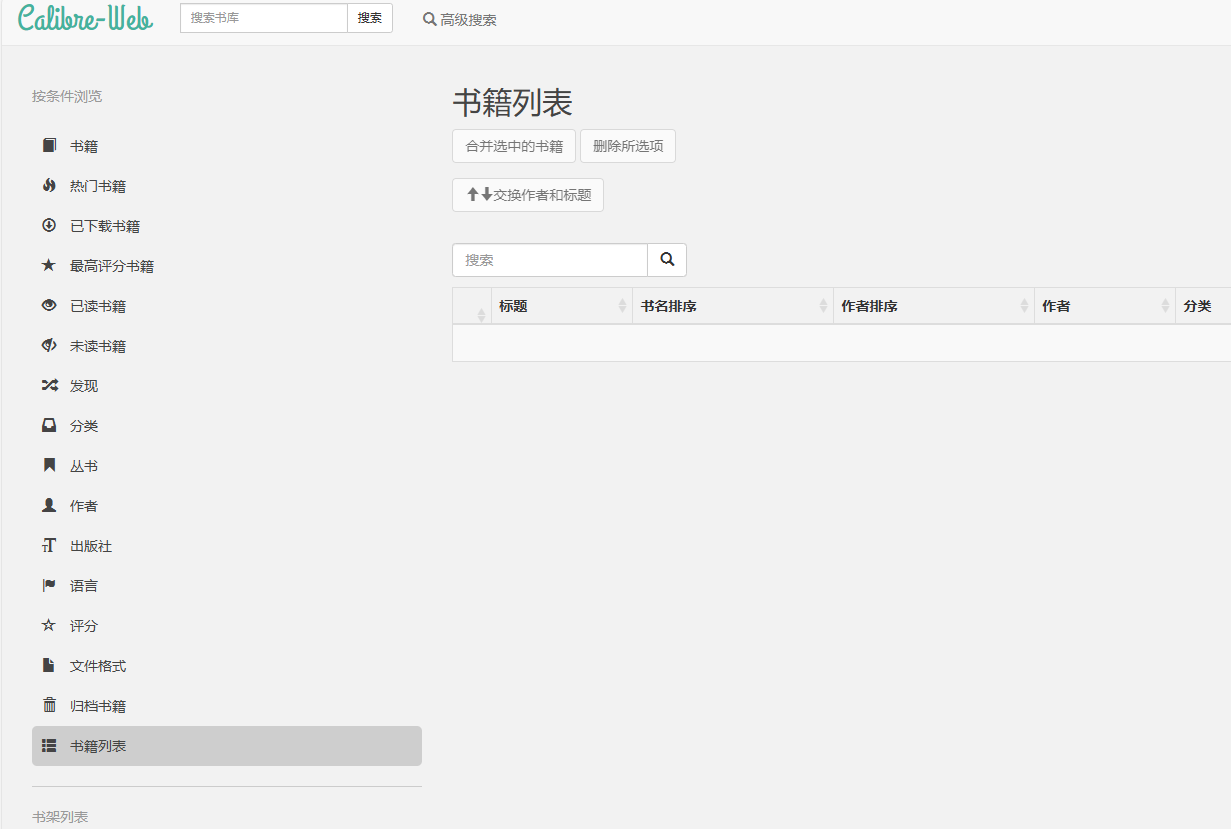Click the trash icon beside 归档书籍

tap(49, 706)
